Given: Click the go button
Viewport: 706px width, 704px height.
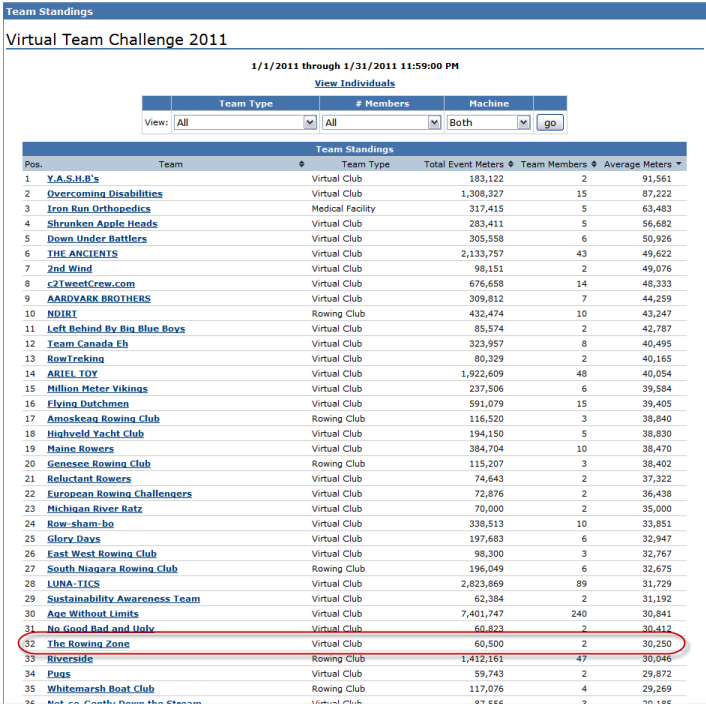Looking at the screenshot, I should click(550, 123).
